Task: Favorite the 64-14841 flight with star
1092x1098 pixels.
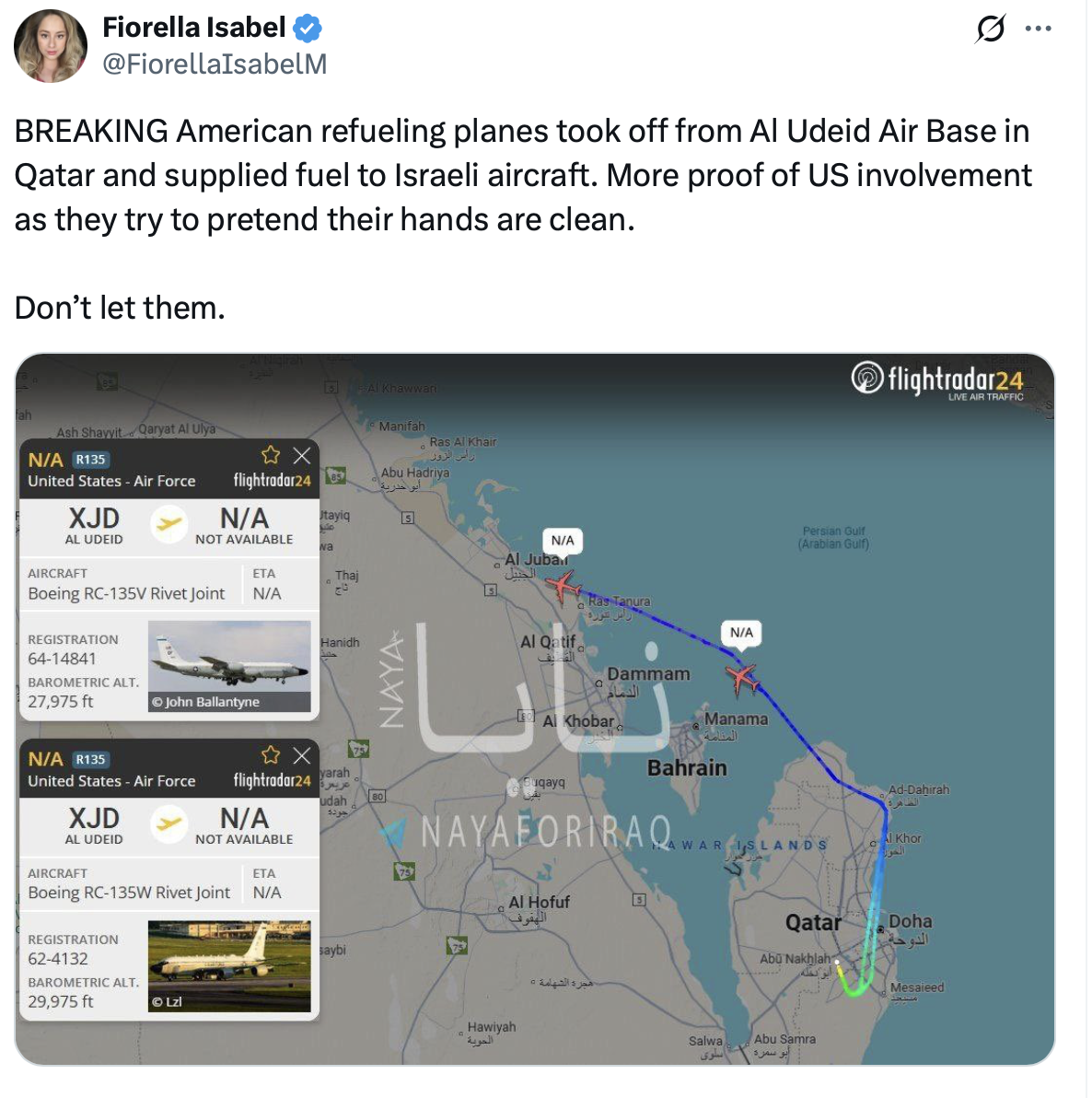Action: (x=271, y=455)
